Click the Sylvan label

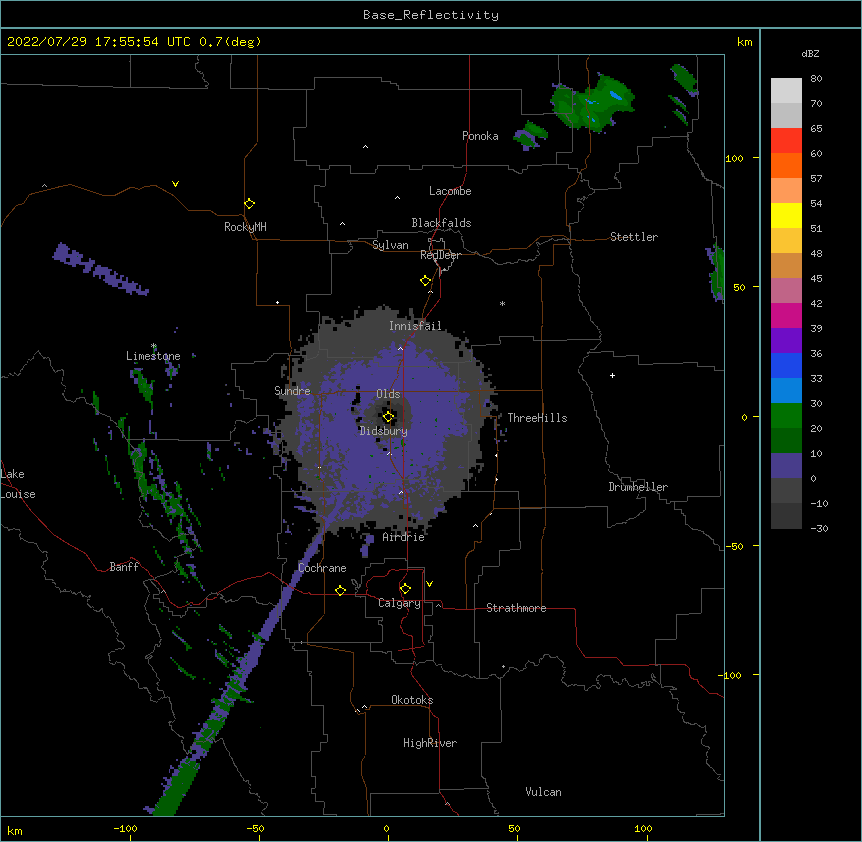(x=390, y=245)
